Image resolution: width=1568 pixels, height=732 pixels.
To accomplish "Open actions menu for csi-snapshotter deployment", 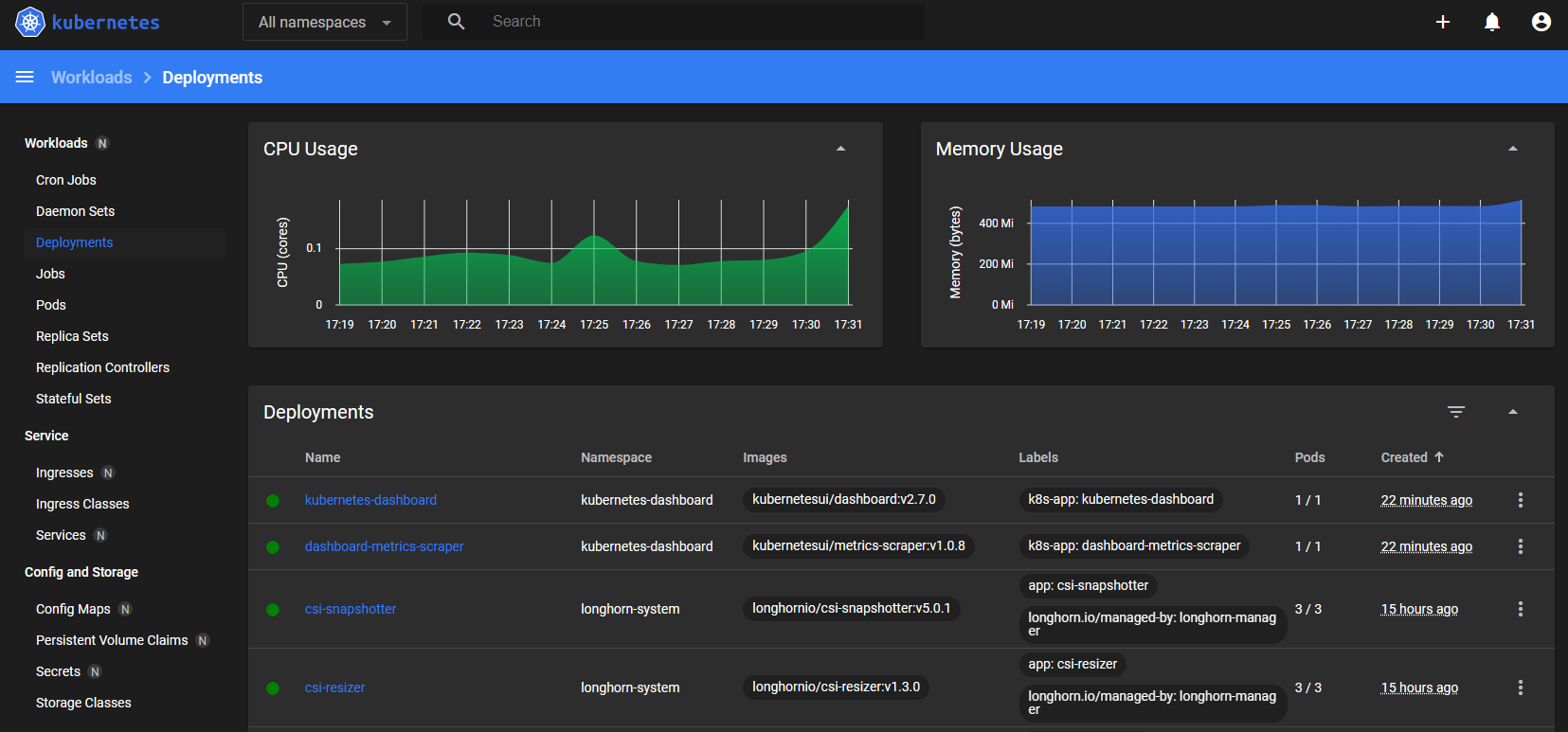I will coord(1520,609).
